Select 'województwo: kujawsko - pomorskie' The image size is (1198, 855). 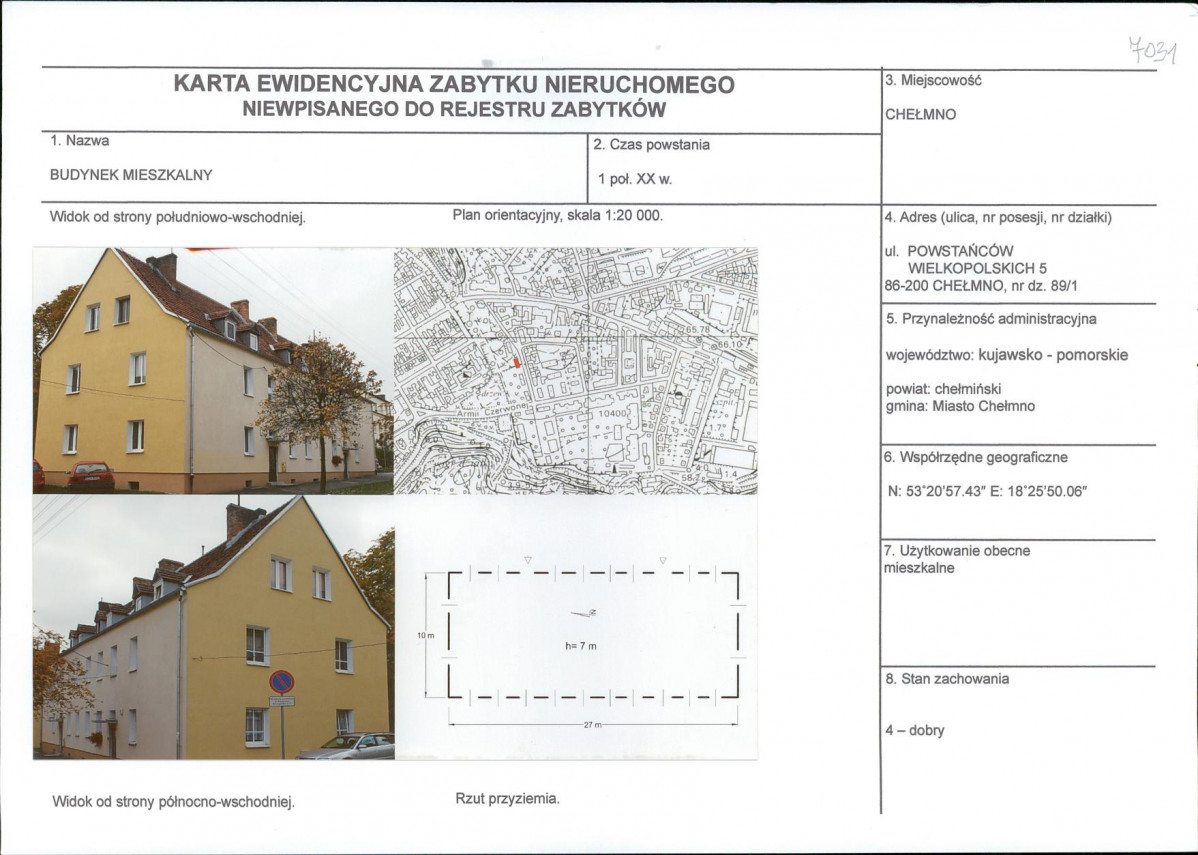click(1006, 355)
